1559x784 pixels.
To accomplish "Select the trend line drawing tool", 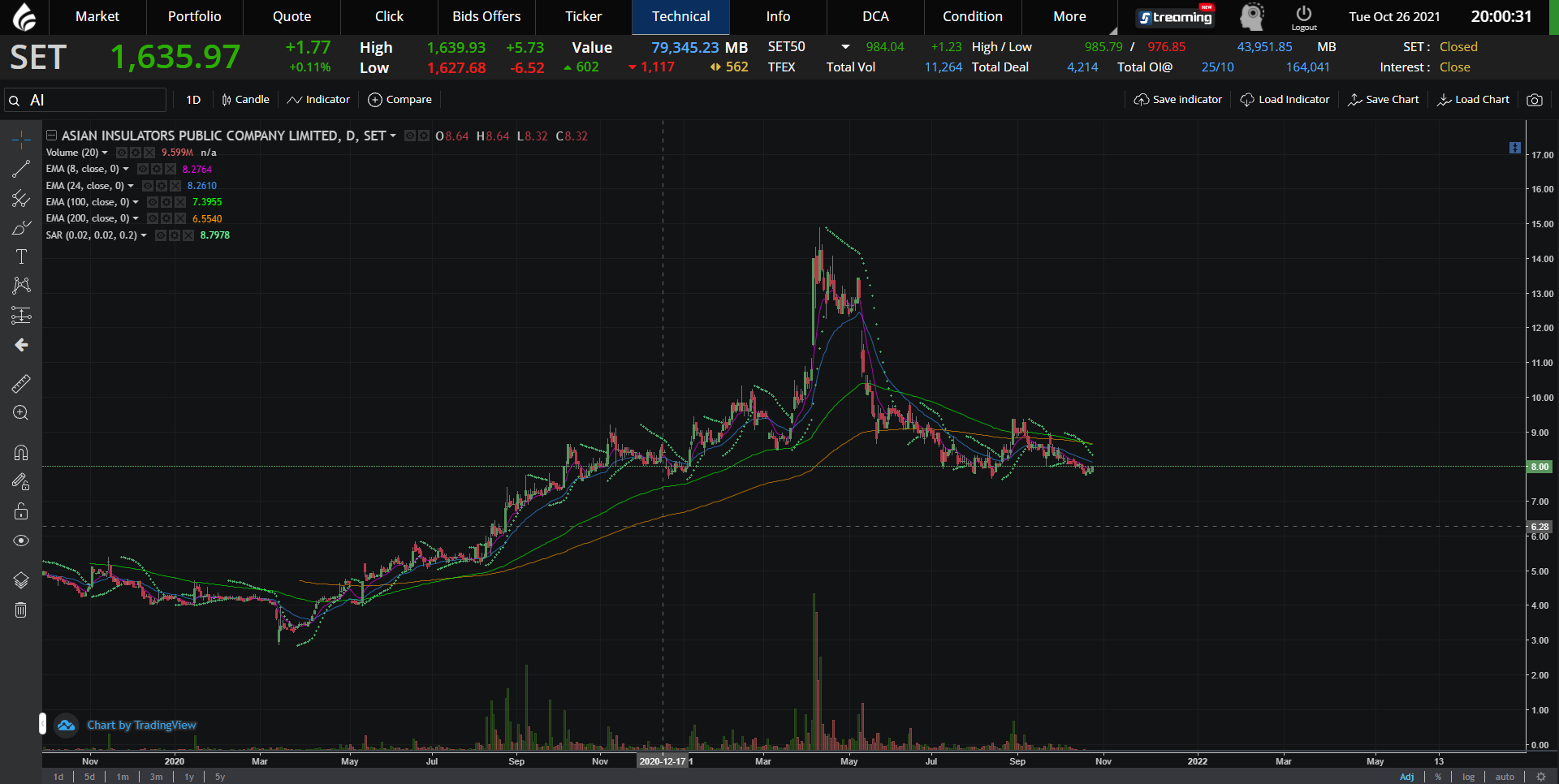I will (x=21, y=169).
